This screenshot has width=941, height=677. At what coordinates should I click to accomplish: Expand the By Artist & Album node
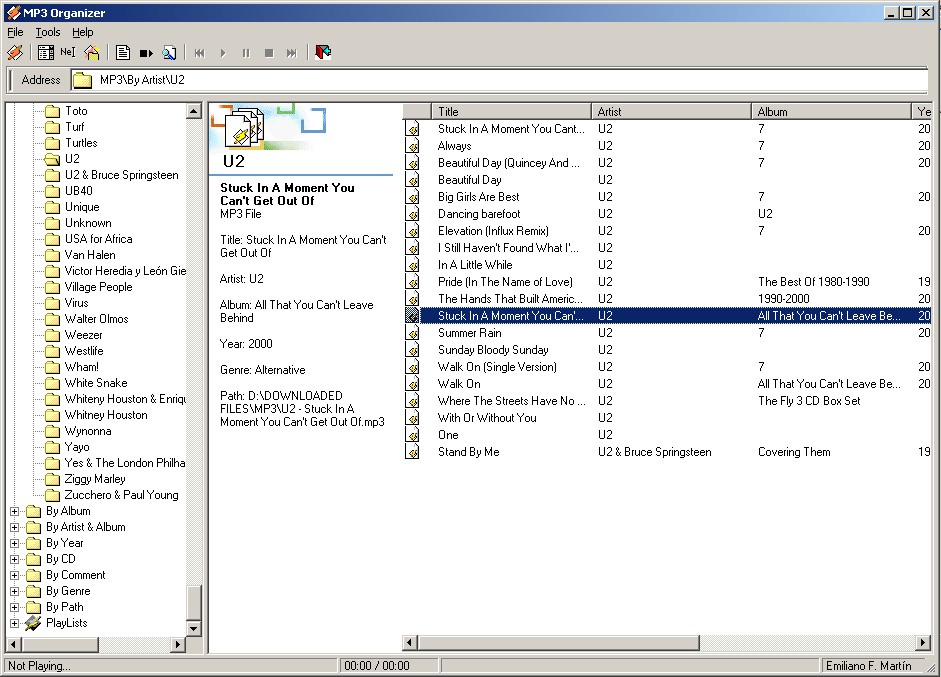click(x=15, y=527)
